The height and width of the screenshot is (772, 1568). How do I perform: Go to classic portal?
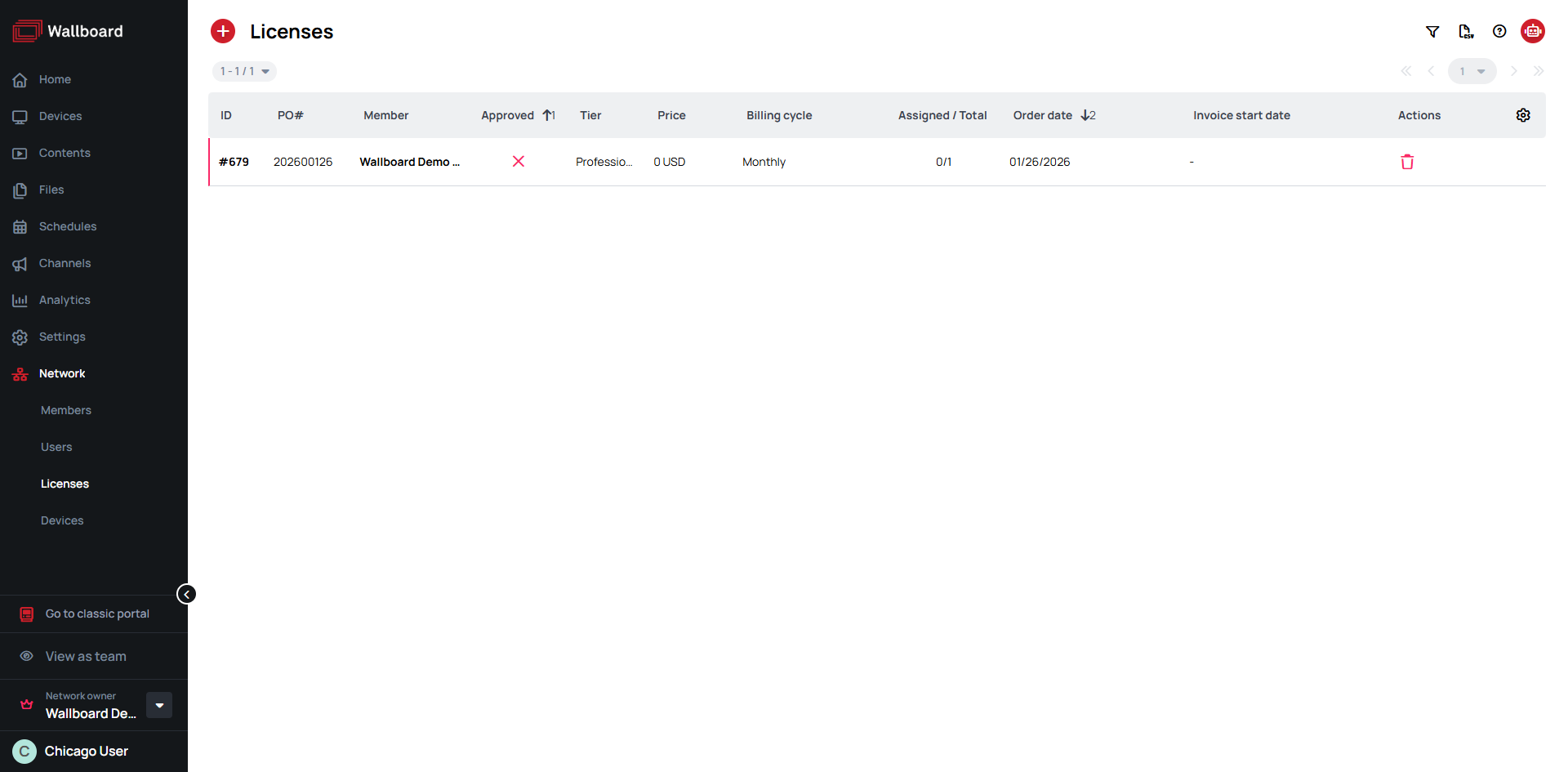tap(97, 613)
